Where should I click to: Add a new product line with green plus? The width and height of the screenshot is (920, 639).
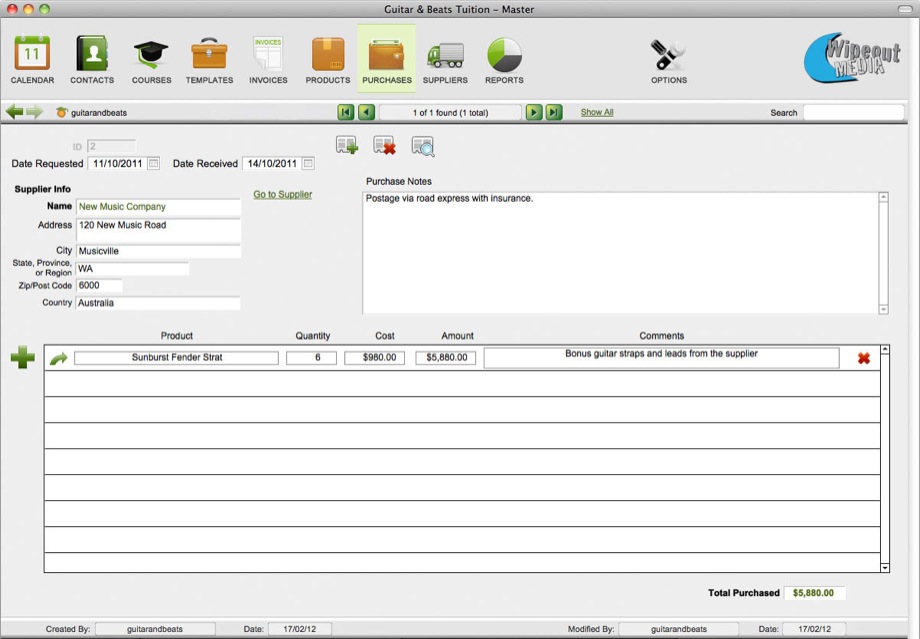[x=22, y=358]
